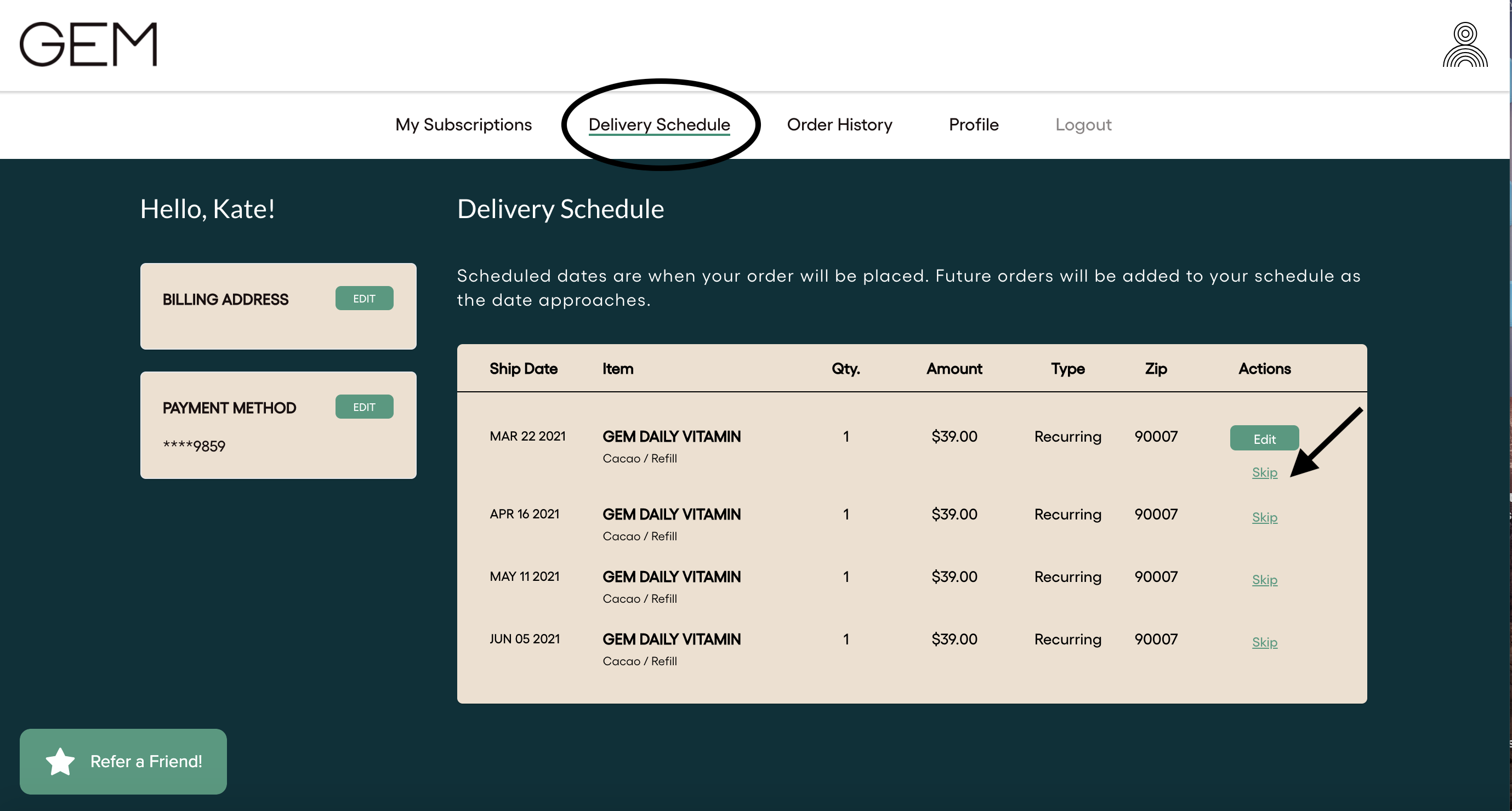Select the MAR 22 2021 ship date
This screenshot has height=811, width=1512.
point(527,436)
